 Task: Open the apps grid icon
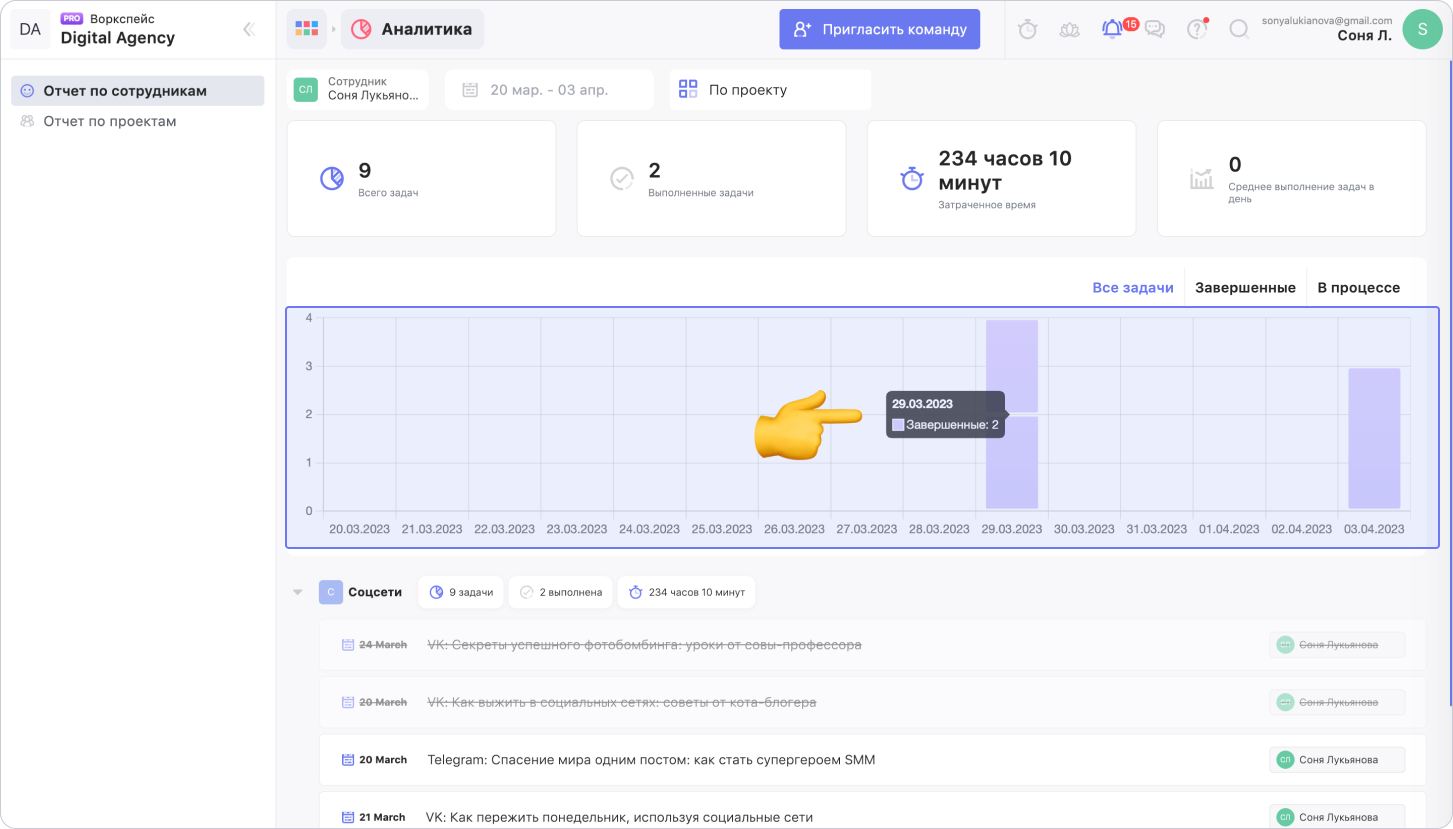[306, 29]
